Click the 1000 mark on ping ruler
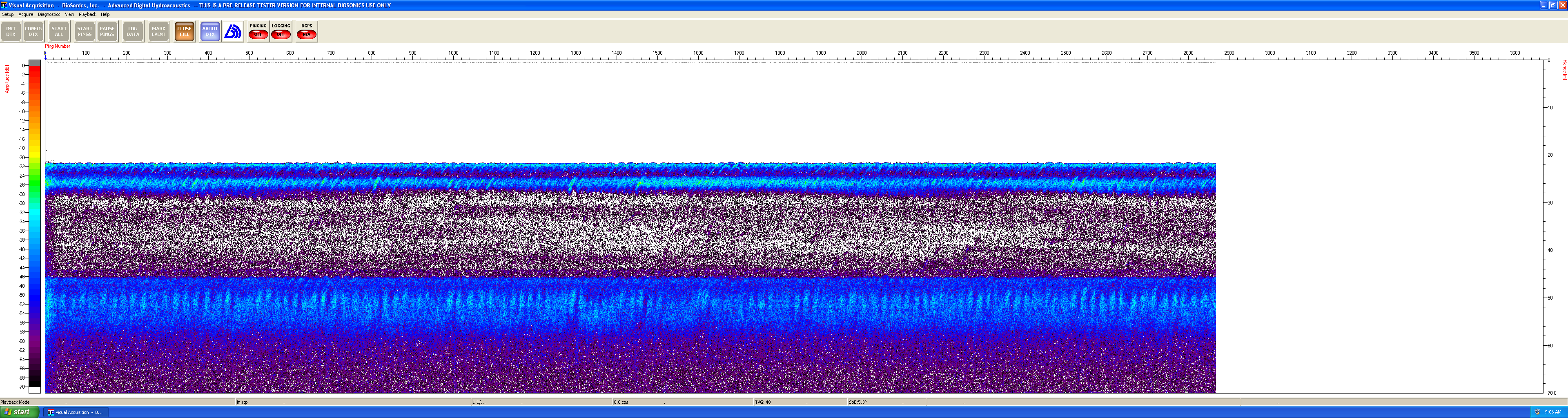Image resolution: width=1568 pixels, height=418 pixels. point(454,53)
